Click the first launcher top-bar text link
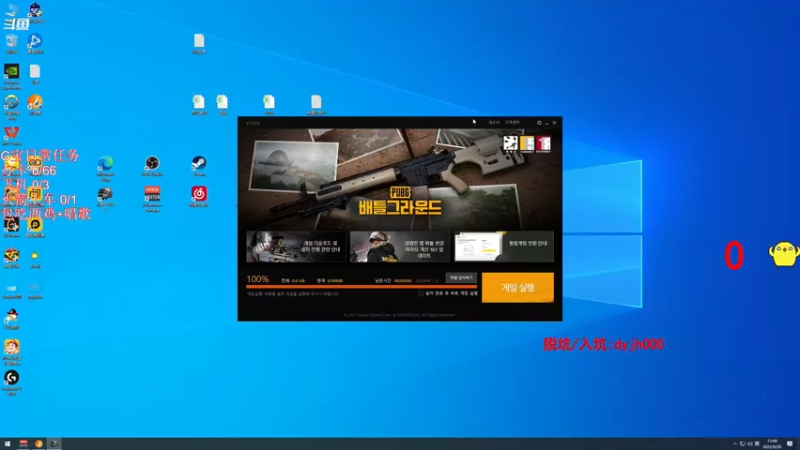The width and height of the screenshot is (800, 450). pyautogui.click(x=494, y=123)
